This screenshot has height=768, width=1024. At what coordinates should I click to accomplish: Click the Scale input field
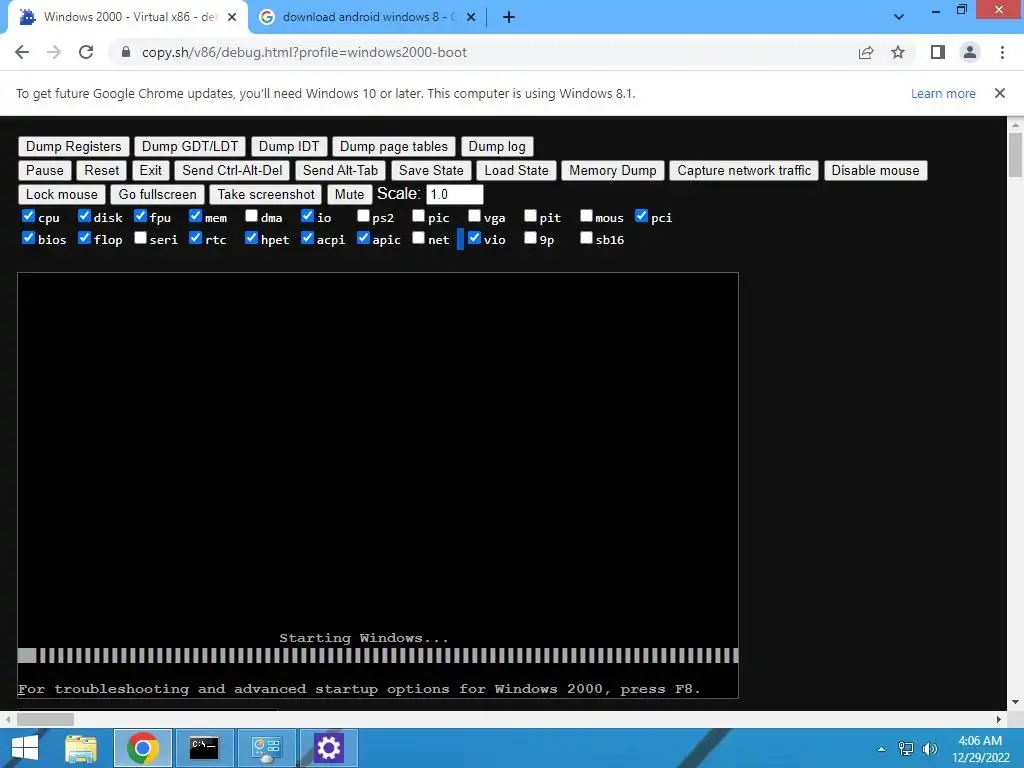click(x=455, y=195)
